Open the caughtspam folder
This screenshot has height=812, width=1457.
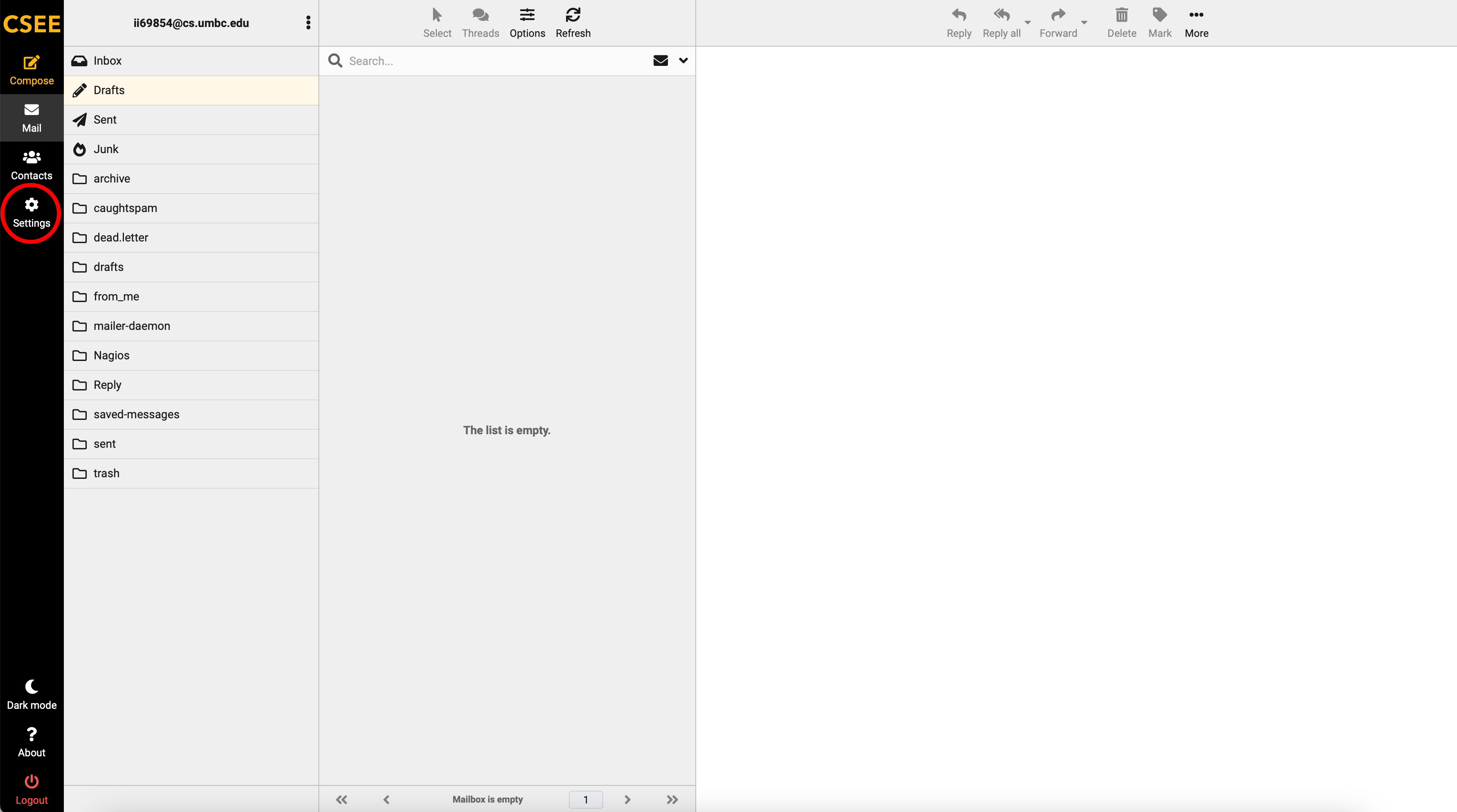(x=191, y=208)
